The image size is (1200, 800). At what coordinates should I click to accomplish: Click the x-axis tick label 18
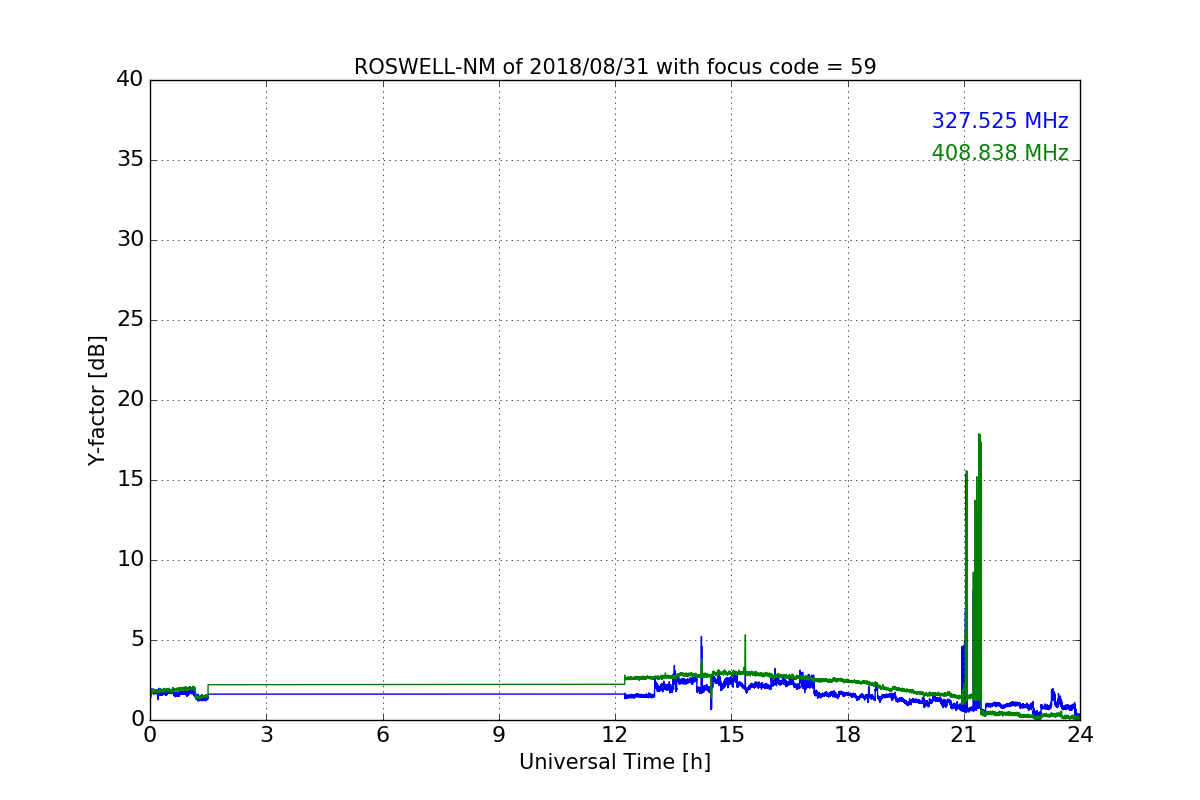[848, 734]
